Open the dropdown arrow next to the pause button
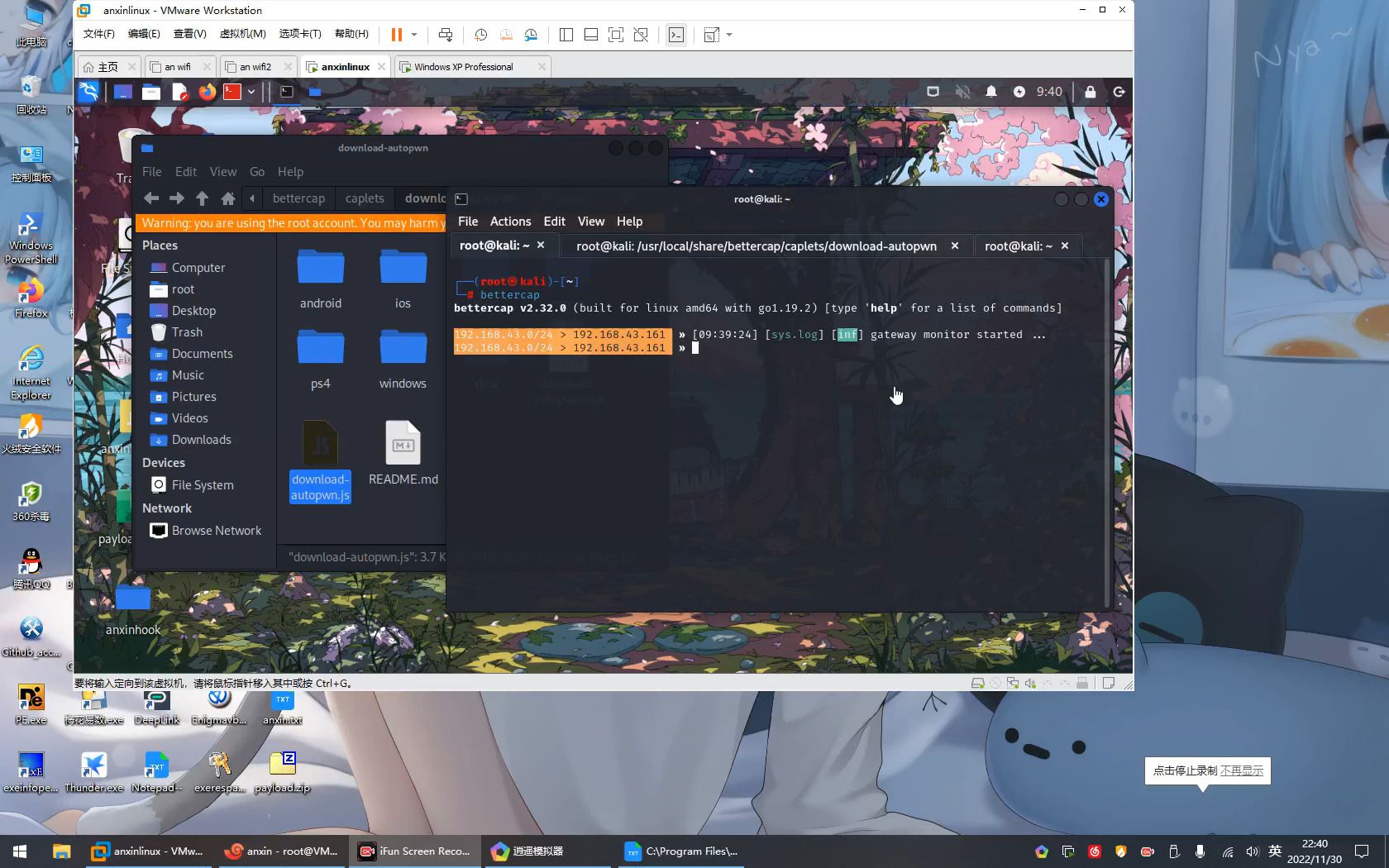The height and width of the screenshot is (868, 1389). (414, 35)
